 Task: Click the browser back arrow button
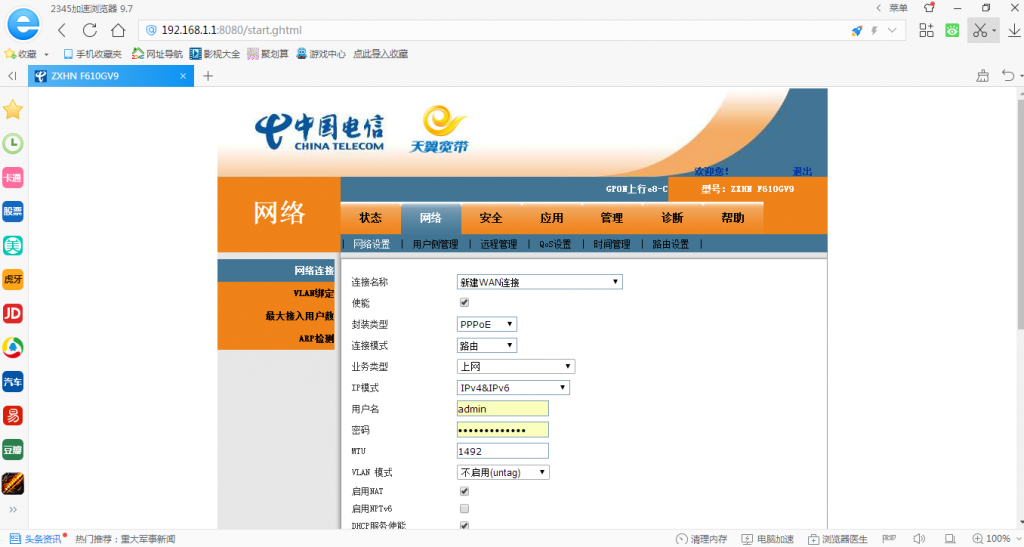pyautogui.click(x=62, y=30)
